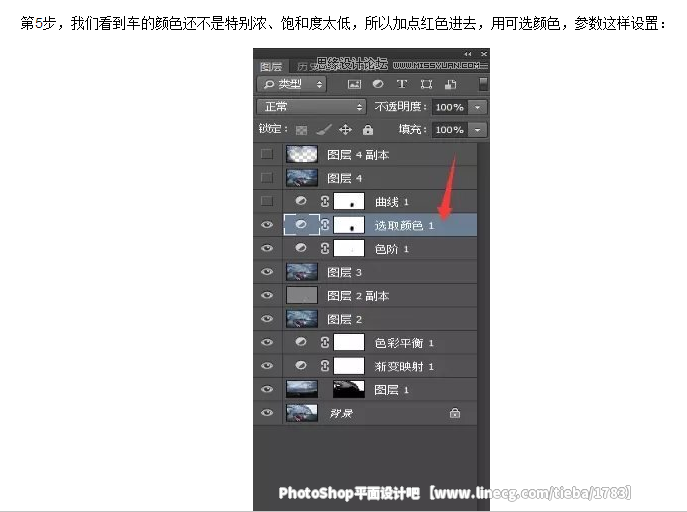Select 曲线 1 layer mask thumbnail
The width and height of the screenshot is (687, 512).
point(349,201)
